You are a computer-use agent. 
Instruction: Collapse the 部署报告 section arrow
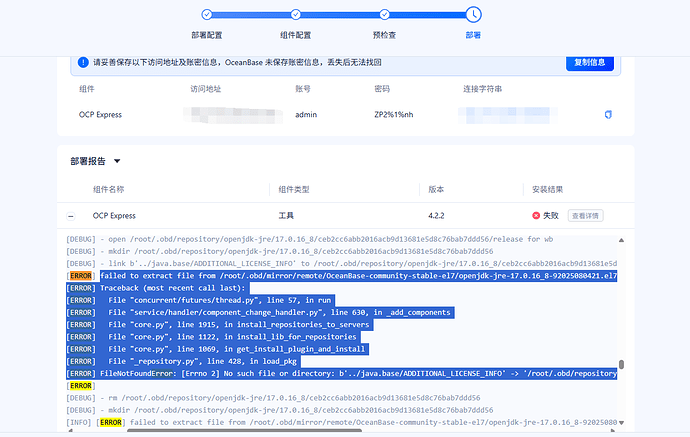pos(117,161)
